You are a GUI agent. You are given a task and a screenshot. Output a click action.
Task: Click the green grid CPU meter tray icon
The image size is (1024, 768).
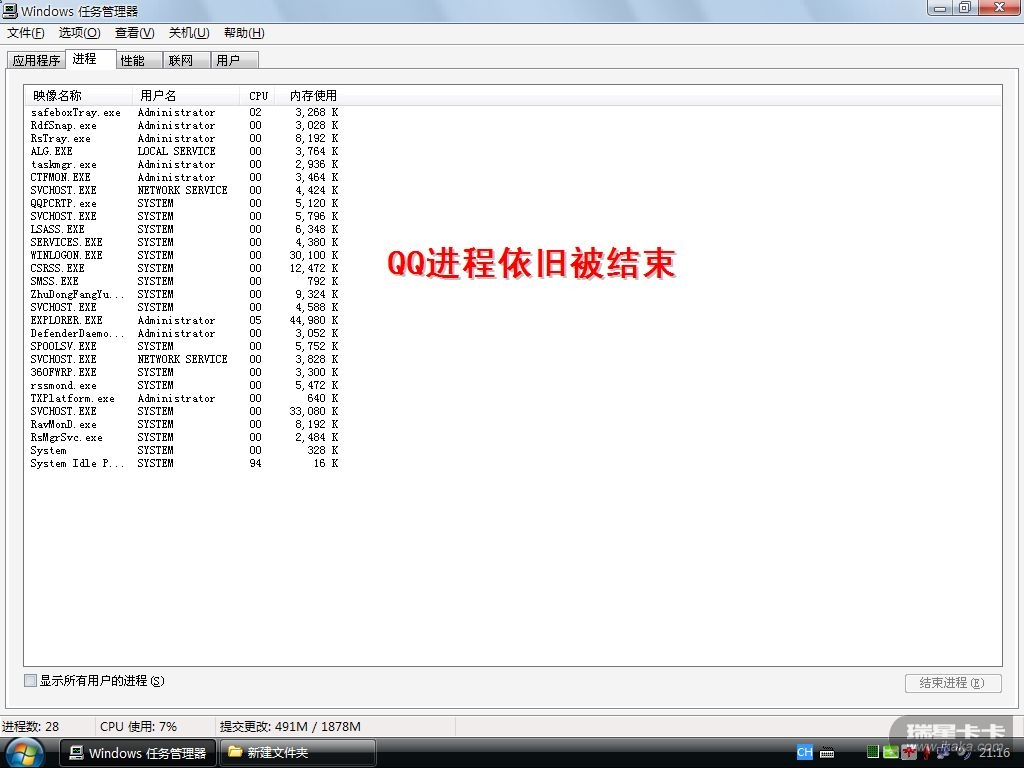[x=872, y=752]
